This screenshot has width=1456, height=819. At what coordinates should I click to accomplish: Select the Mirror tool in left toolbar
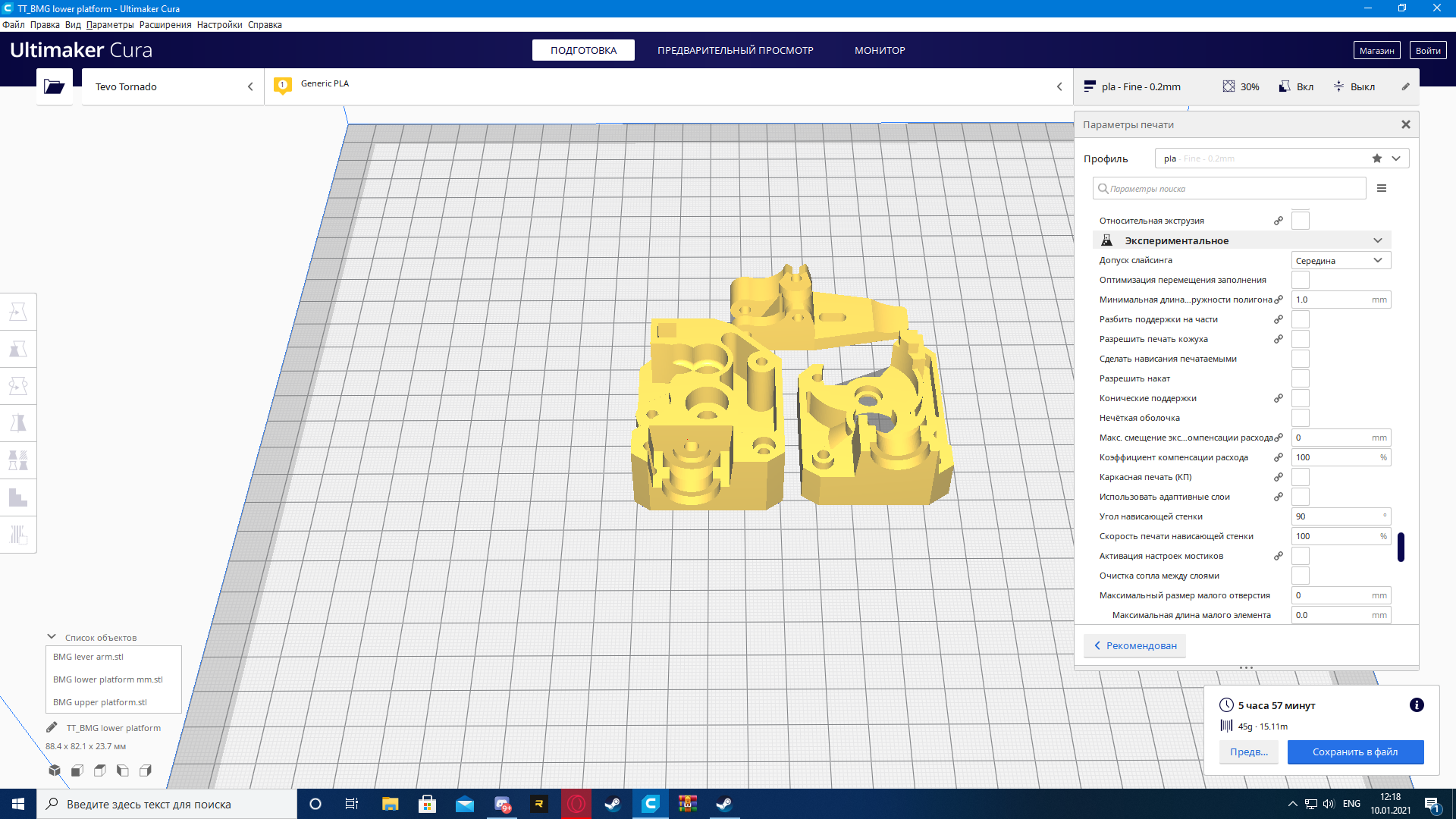18,423
